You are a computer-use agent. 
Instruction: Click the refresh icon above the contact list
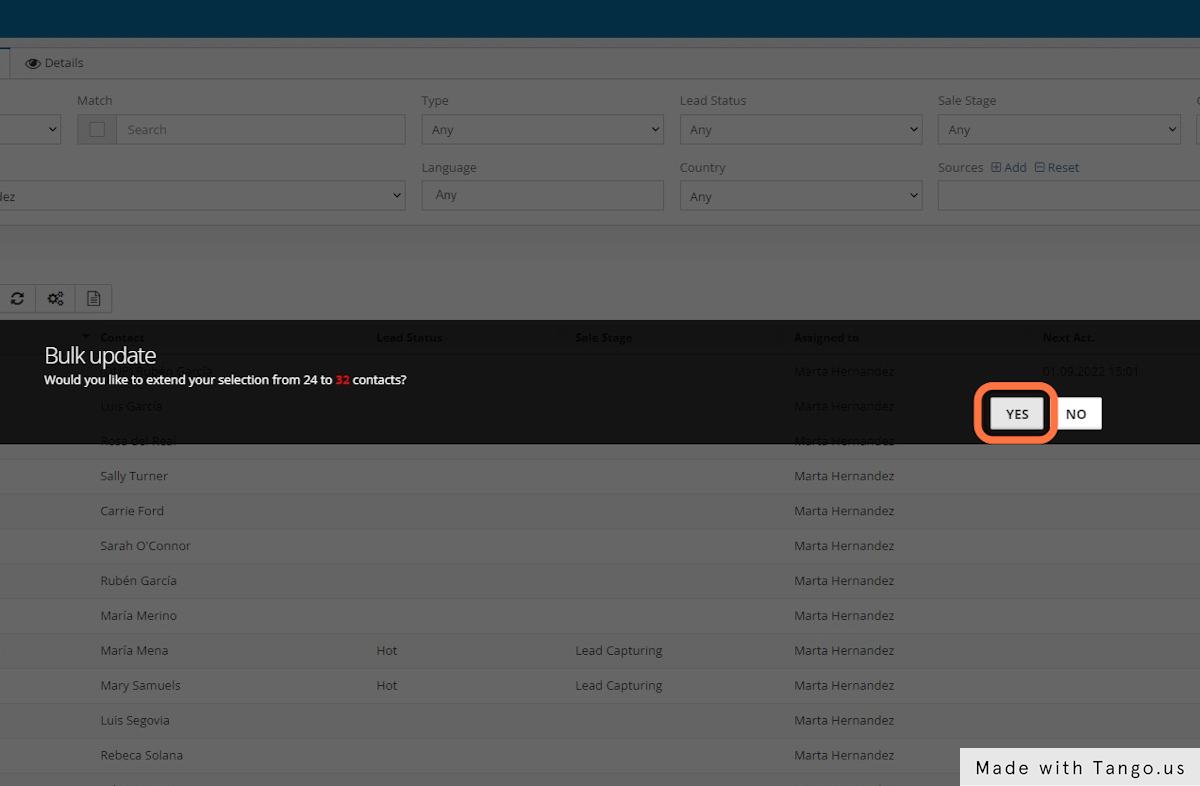tap(17, 298)
